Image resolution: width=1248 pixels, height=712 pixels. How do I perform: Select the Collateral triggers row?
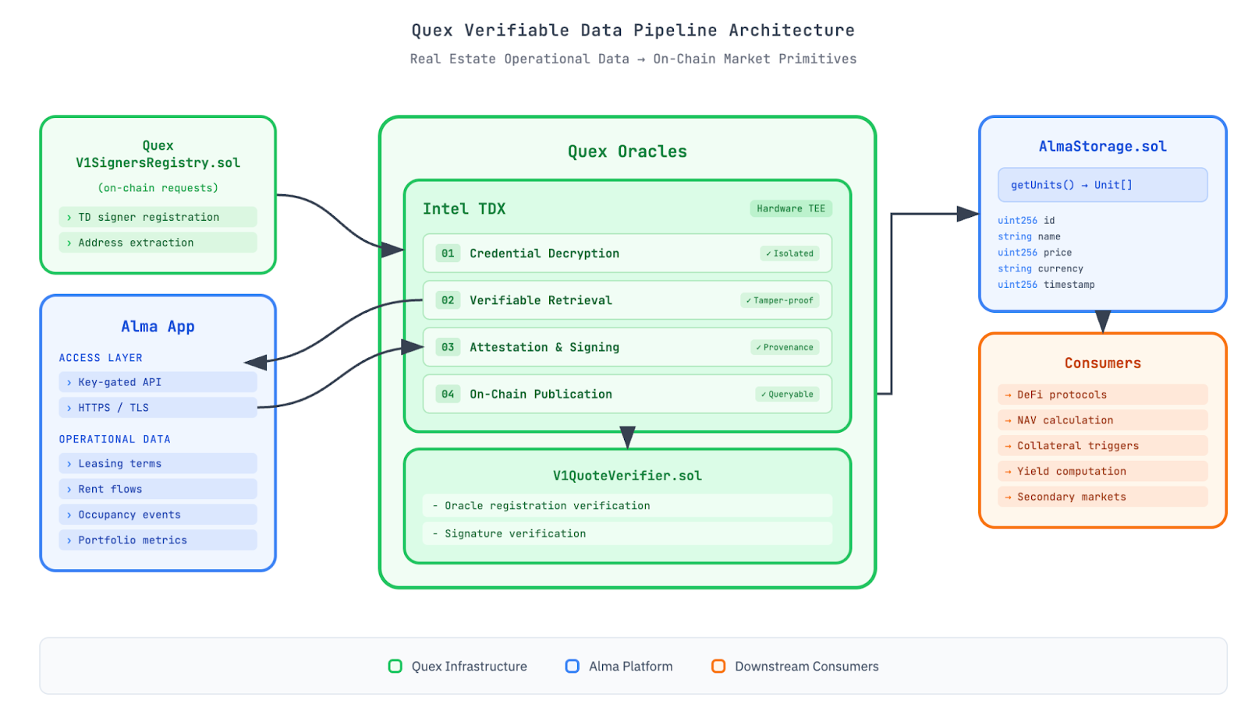(x=1102, y=445)
